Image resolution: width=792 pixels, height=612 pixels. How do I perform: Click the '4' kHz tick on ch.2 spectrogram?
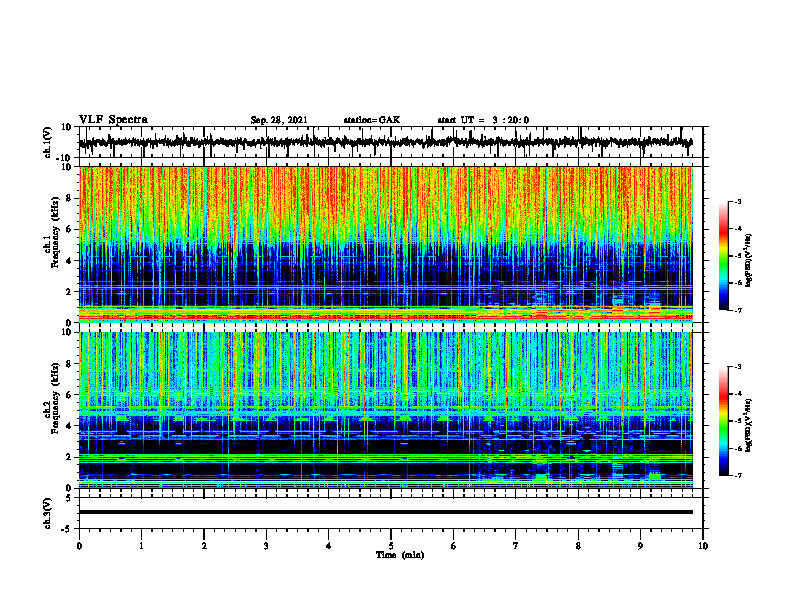tap(70, 426)
